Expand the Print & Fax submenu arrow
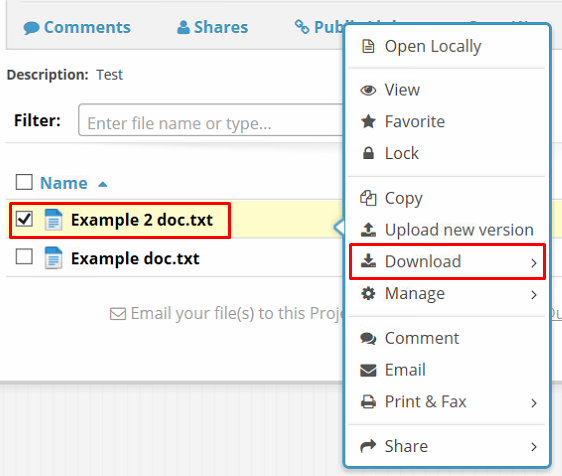The height and width of the screenshot is (476, 562). pyautogui.click(x=534, y=403)
